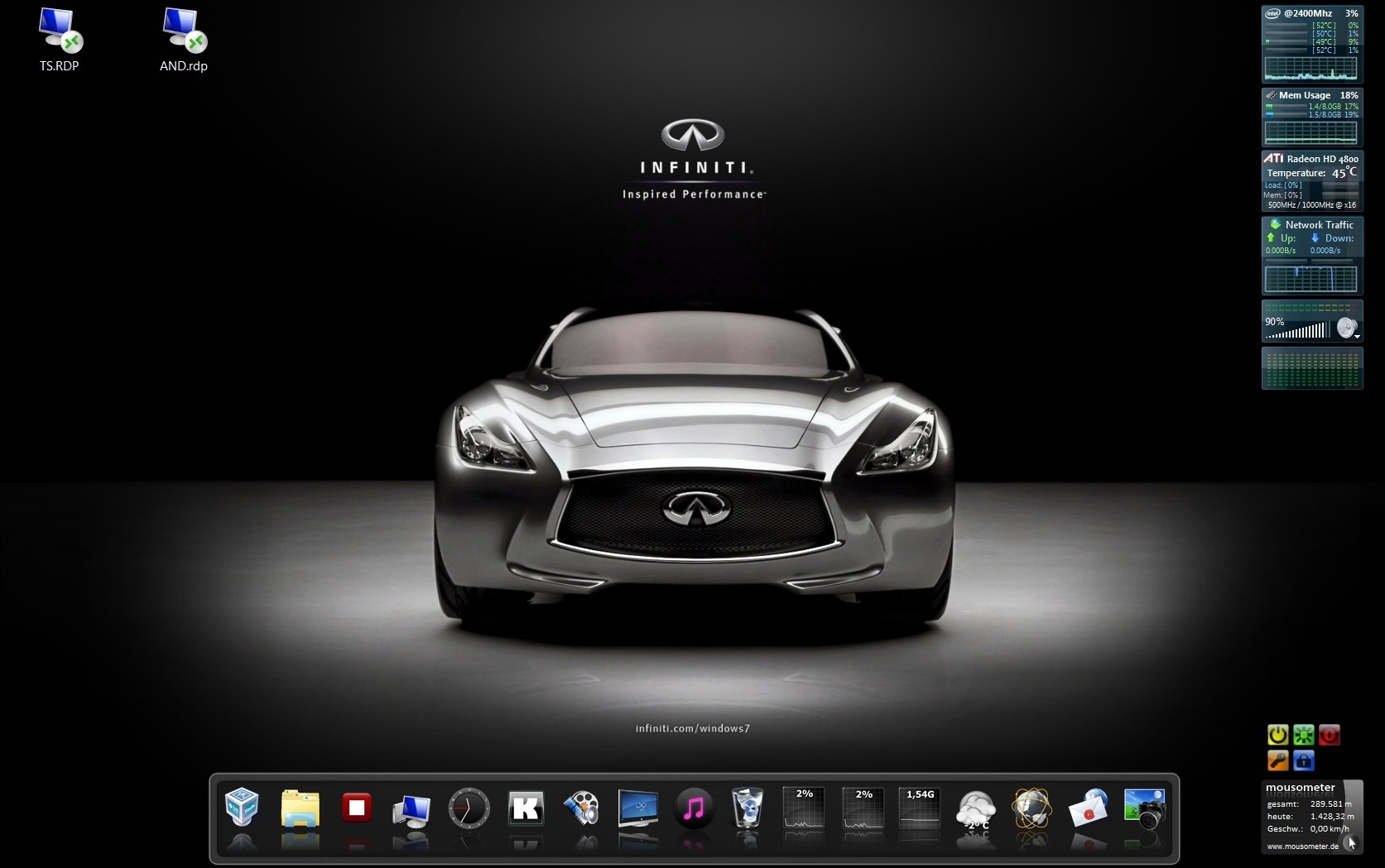This screenshot has width=1385, height=868.
Task: Open the file explorer folder icon in dock
Action: 300,808
